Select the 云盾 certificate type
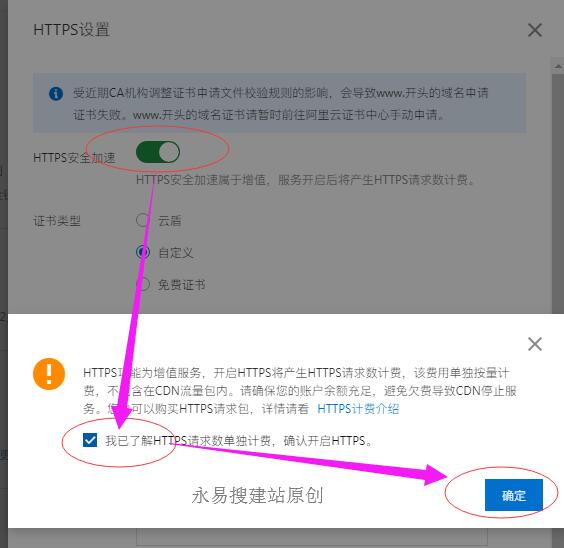The image size is (564, 548). coord(142,220)
